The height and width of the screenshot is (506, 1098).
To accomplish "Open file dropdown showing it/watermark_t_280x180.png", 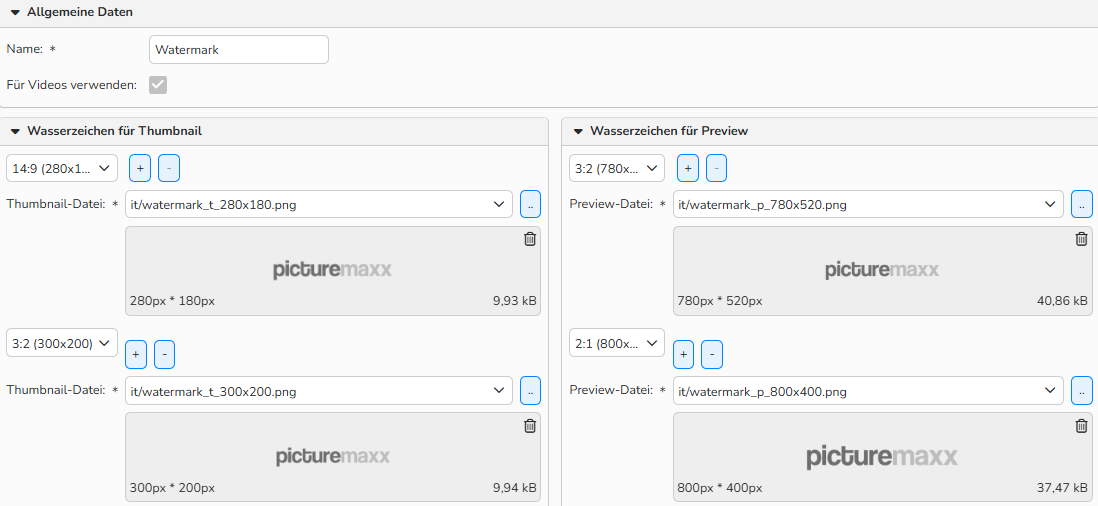I will (x=319, y=204).
